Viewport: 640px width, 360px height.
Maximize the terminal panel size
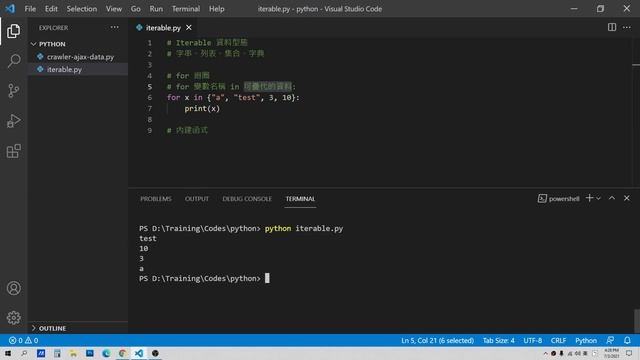[x=611, y=198]
